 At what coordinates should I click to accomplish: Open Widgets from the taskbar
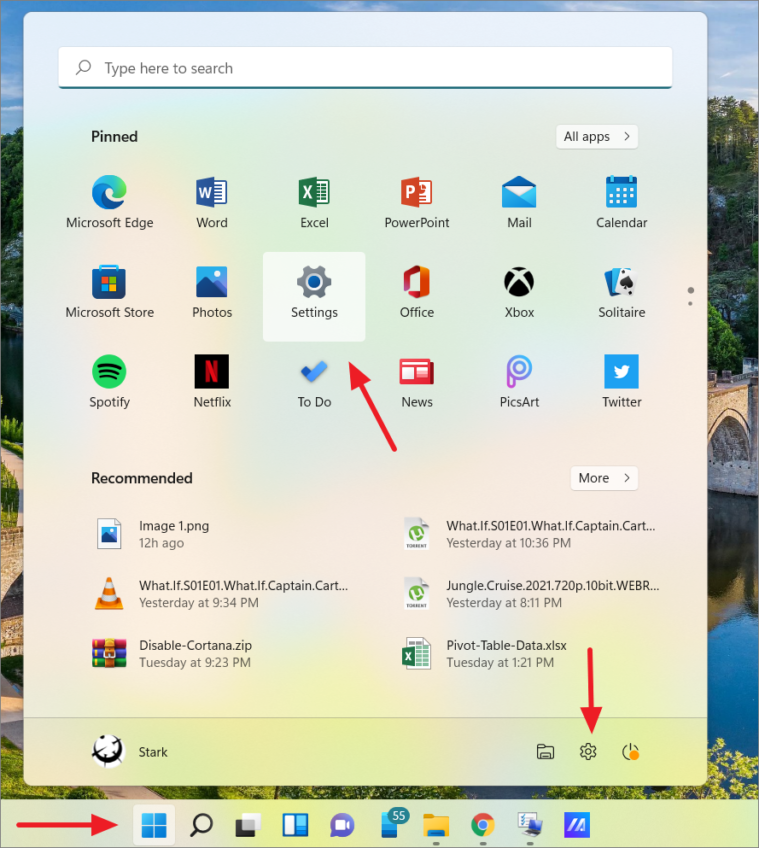[x=295, y=825]
